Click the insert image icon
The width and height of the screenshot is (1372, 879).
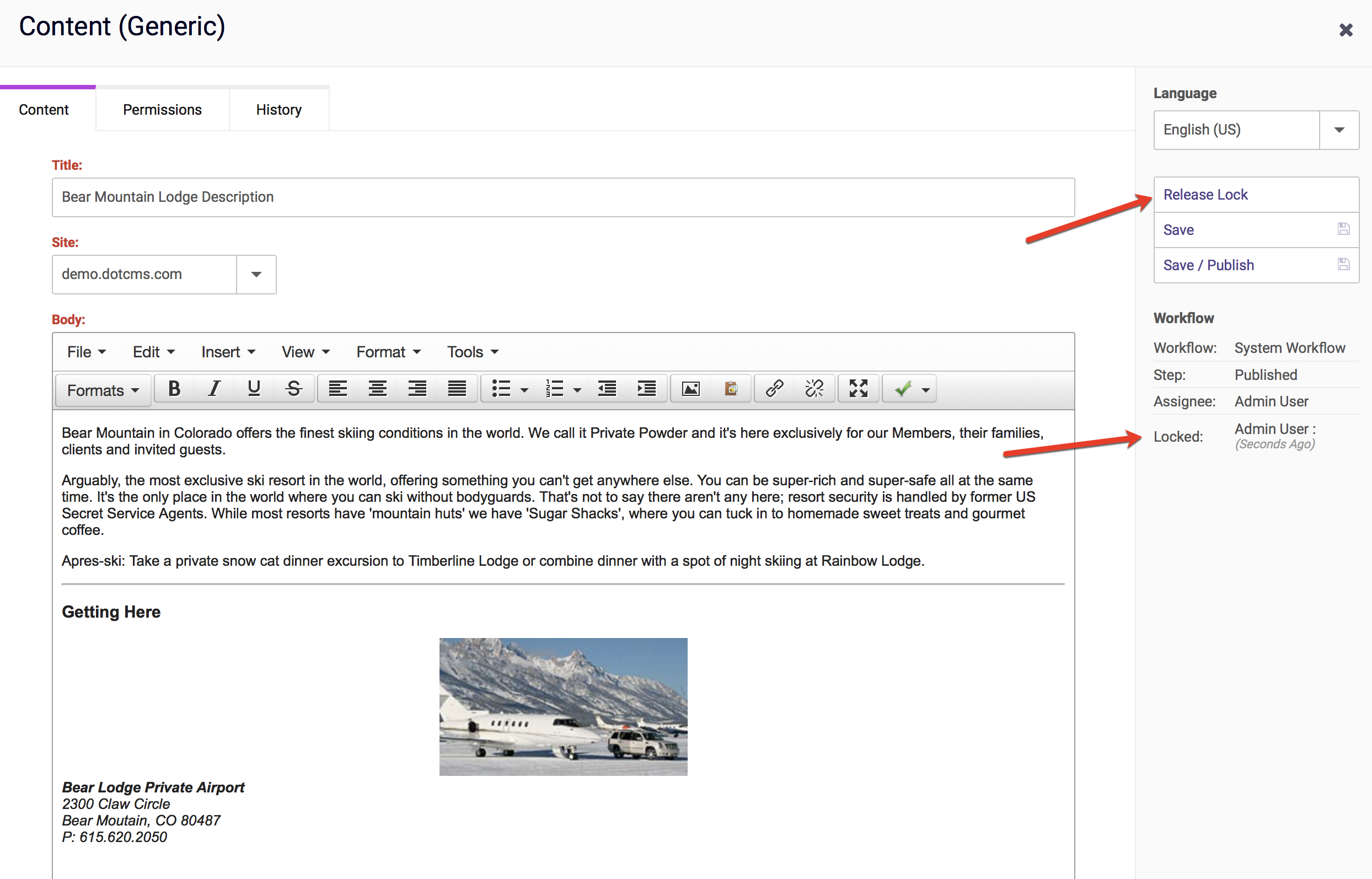691,389
